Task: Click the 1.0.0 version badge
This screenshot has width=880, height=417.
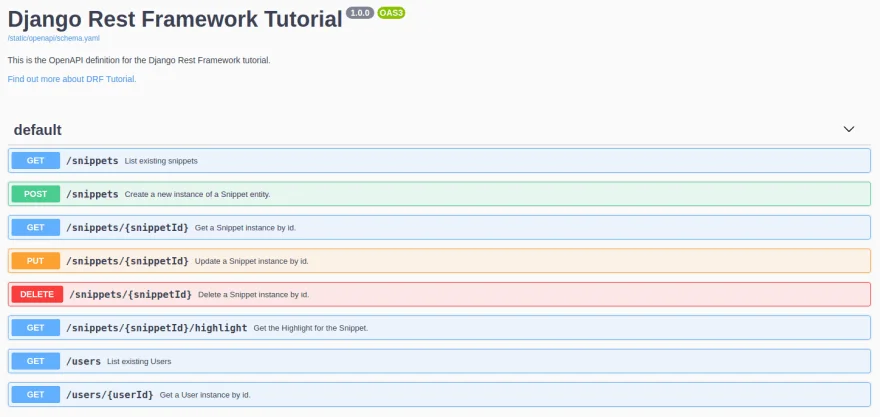Action: pyautogui.click(x=360, y=13)
